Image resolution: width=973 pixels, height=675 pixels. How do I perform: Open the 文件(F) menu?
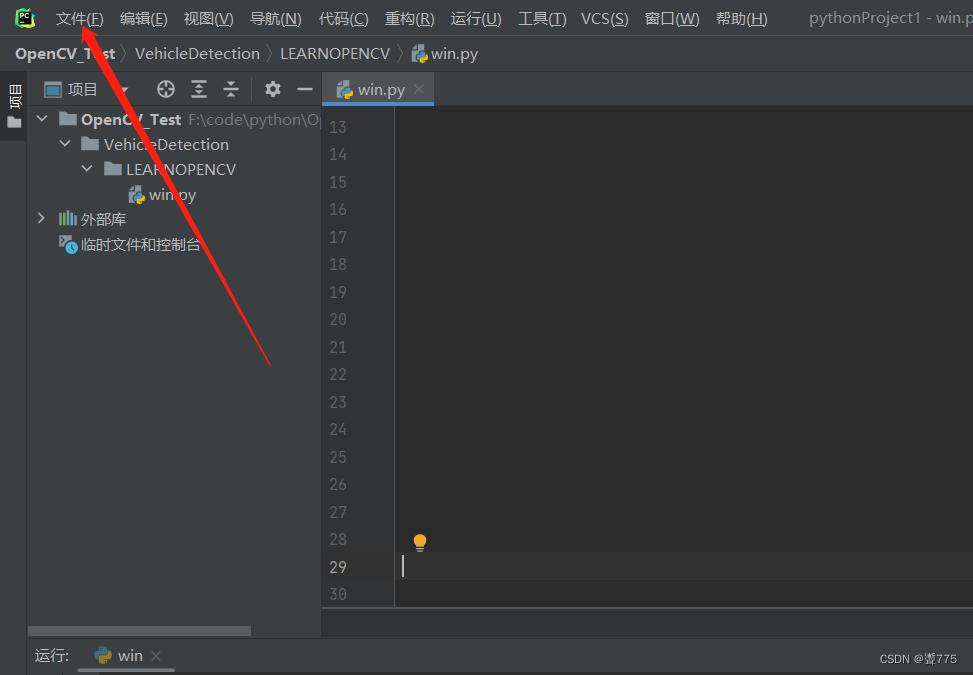79,19
